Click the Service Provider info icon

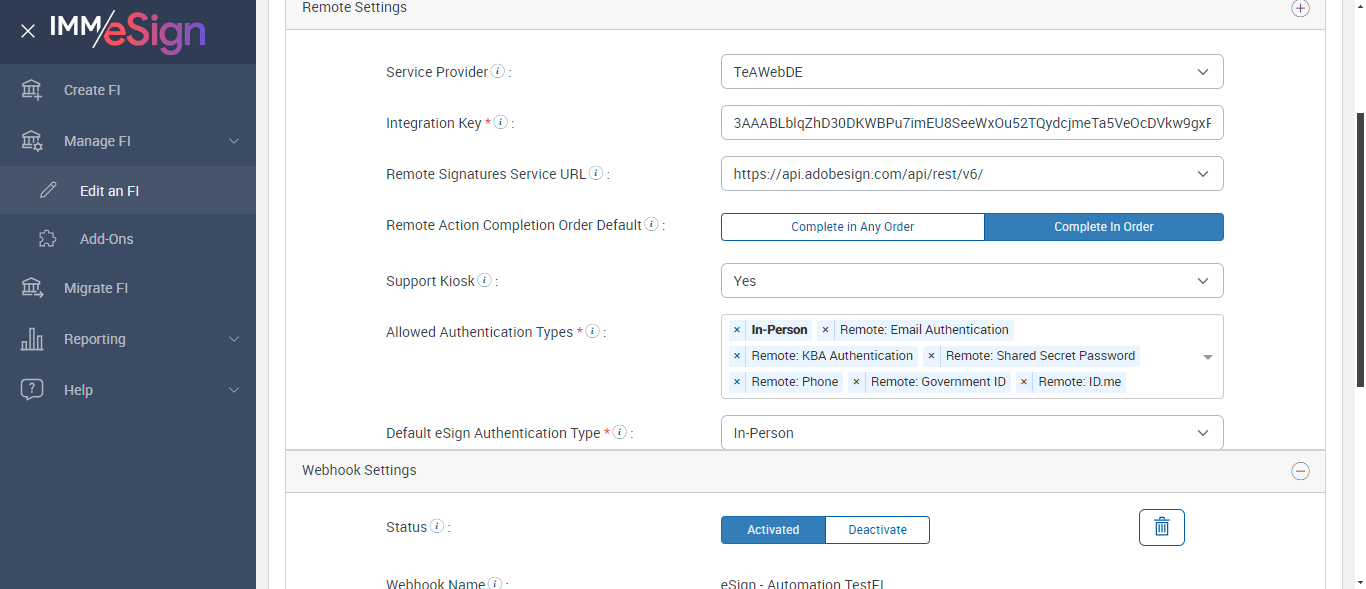[498, 72]
